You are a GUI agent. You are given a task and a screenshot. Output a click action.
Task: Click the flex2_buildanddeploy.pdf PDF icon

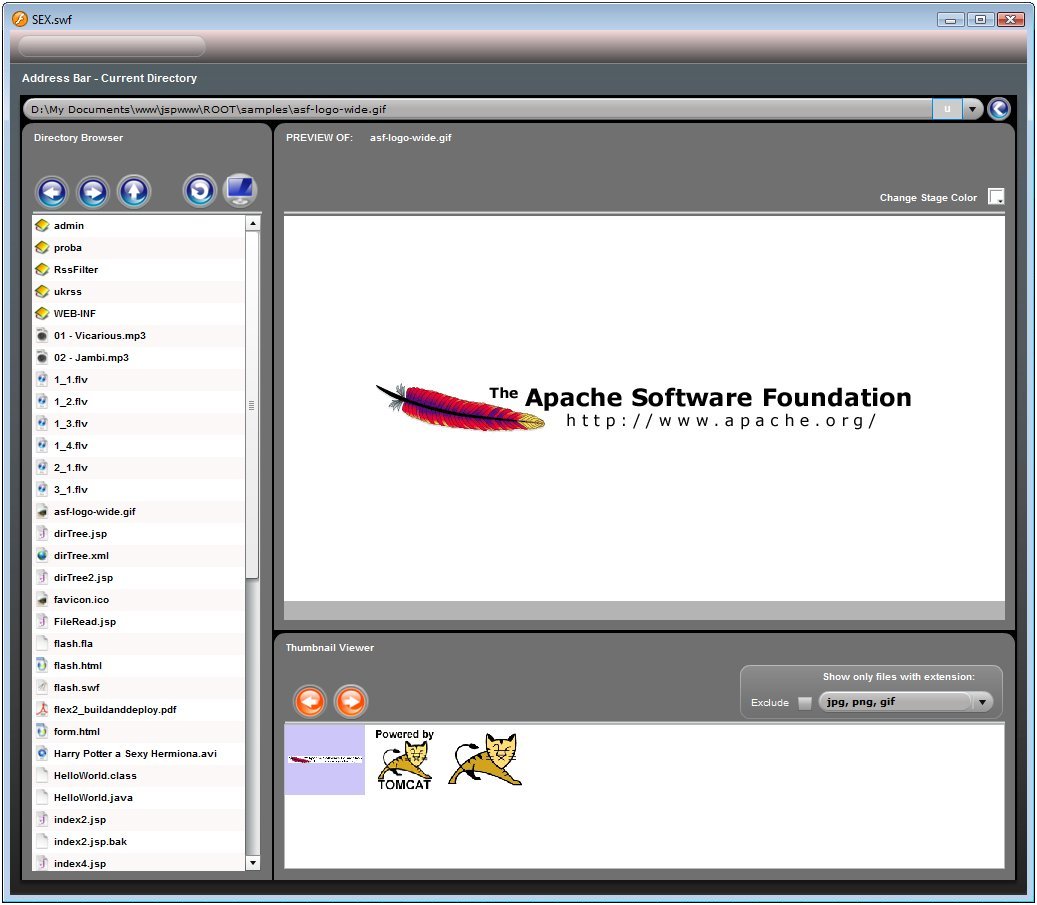coord(42,709)
